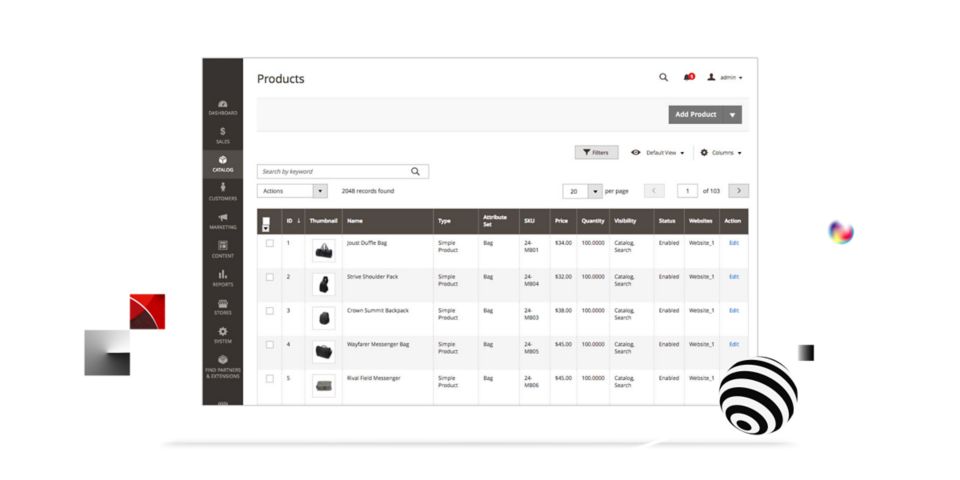Image resolution: width=960 pixels, height=480 pixels.
Task: Select the Wayfarer Messenger Bag checkbox
Action: click(x=269, y=345)
